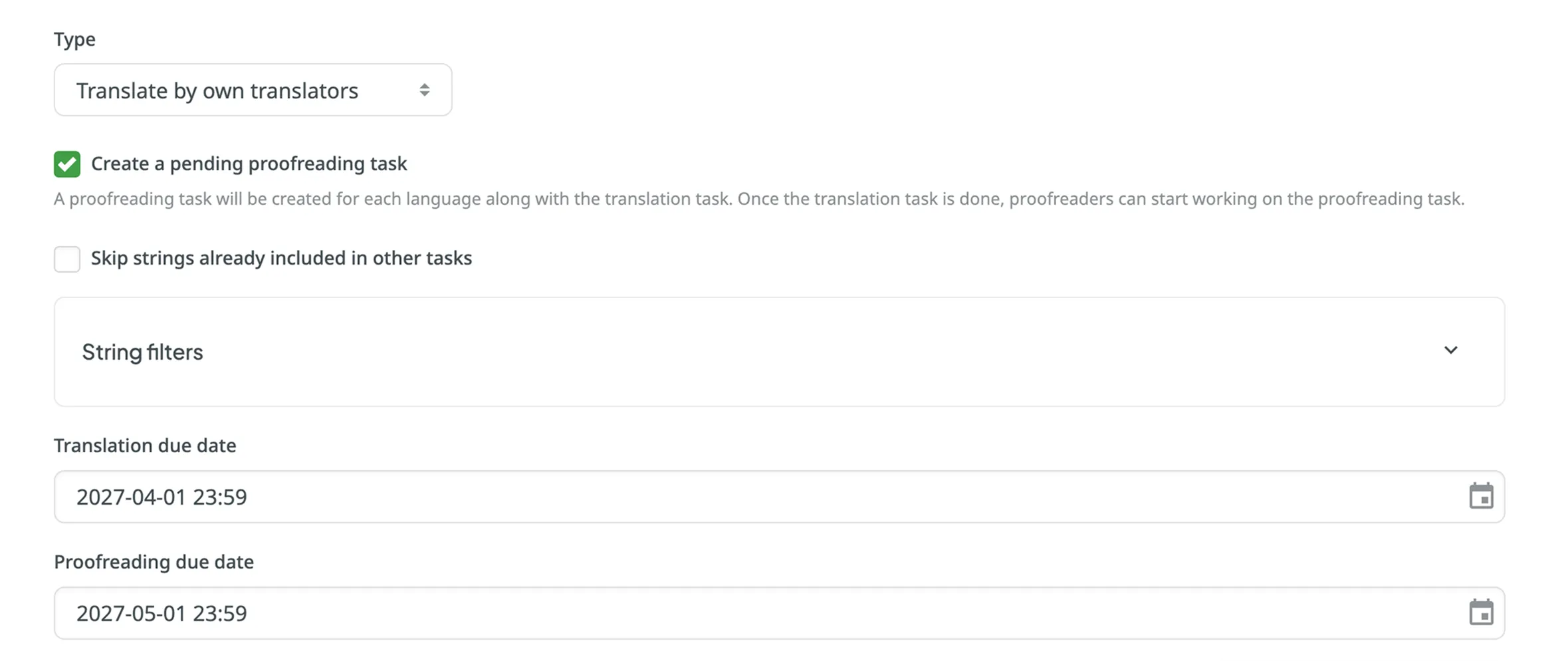Click the Proofreading due date label
This screenshot has width=1568, height=661.
click(154, 562)
